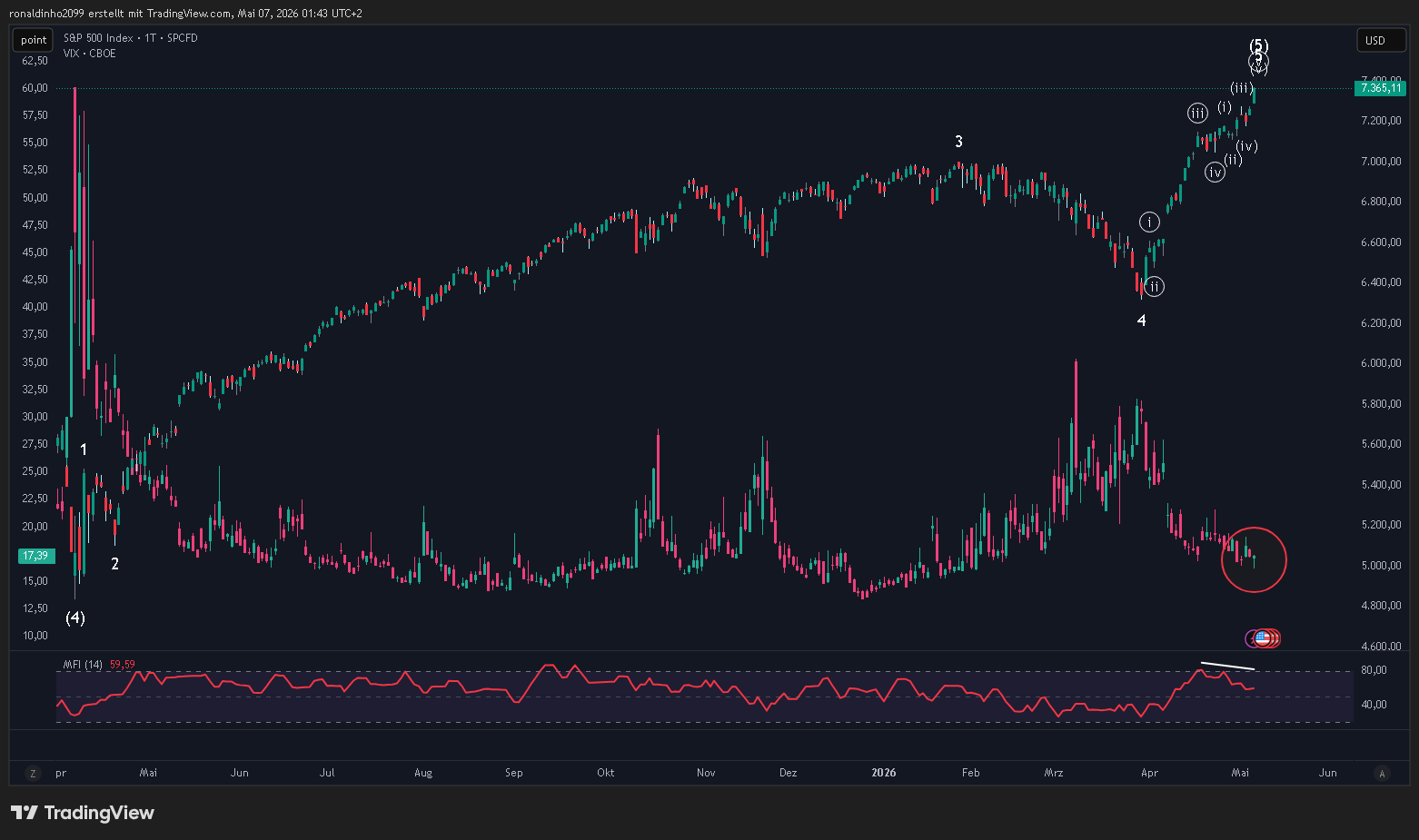The width and height of the screenshot is (1419, 840).
Task: Select the circled 'ii' wave label
Action: (1154, 287)
